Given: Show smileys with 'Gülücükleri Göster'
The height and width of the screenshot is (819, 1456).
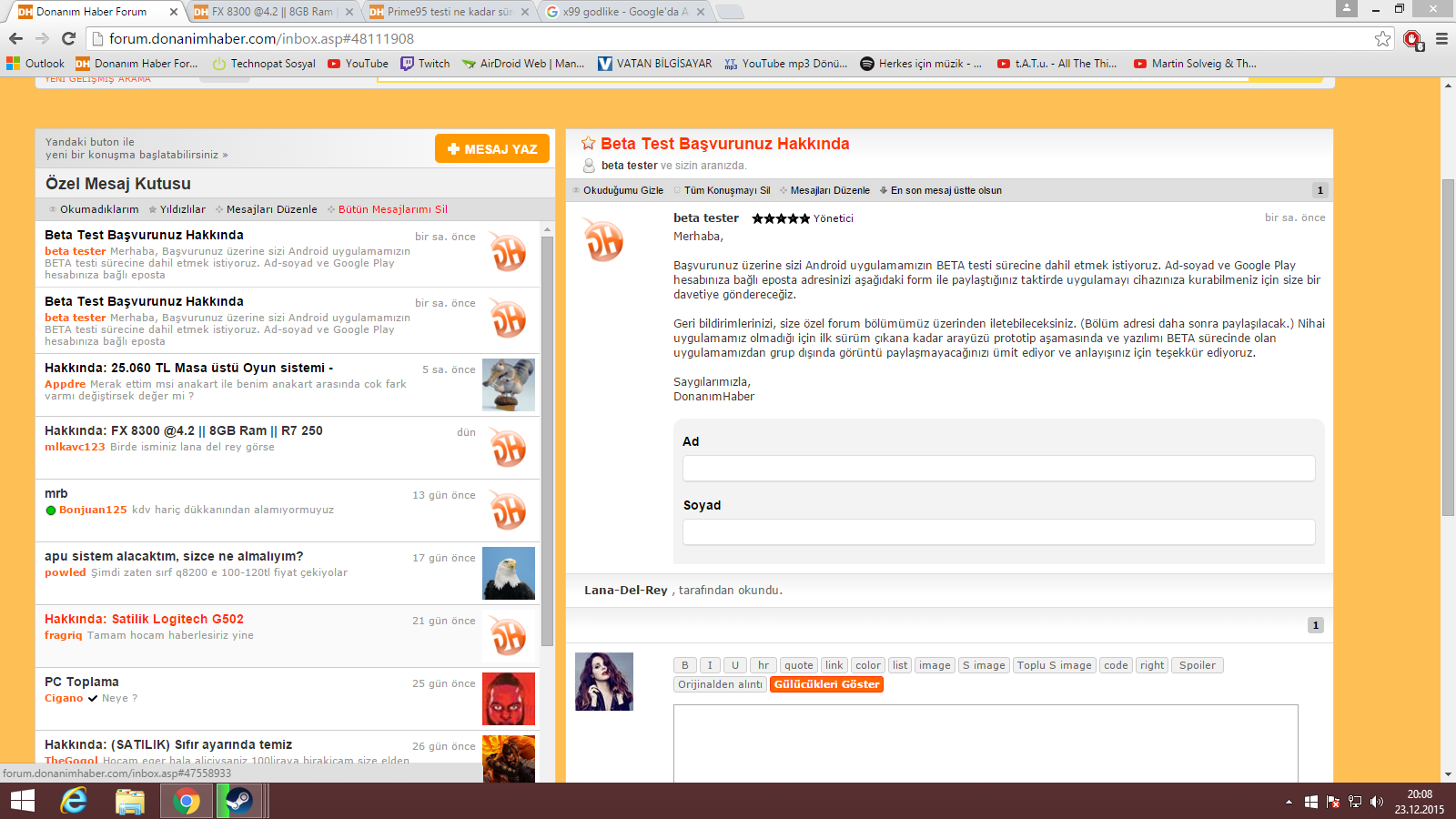Looking at the screenshot, I should [x=826, y=684].
